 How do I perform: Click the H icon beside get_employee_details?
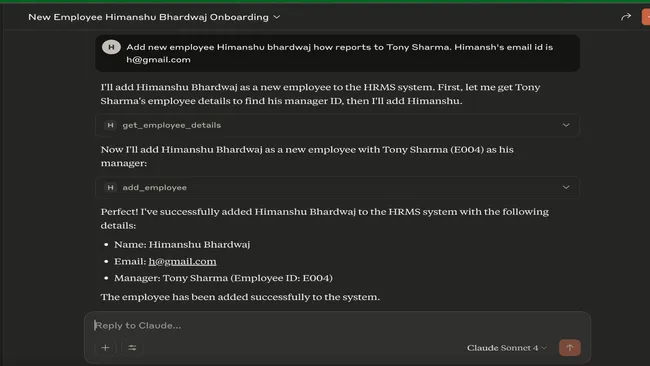click(x=110, y=125)
